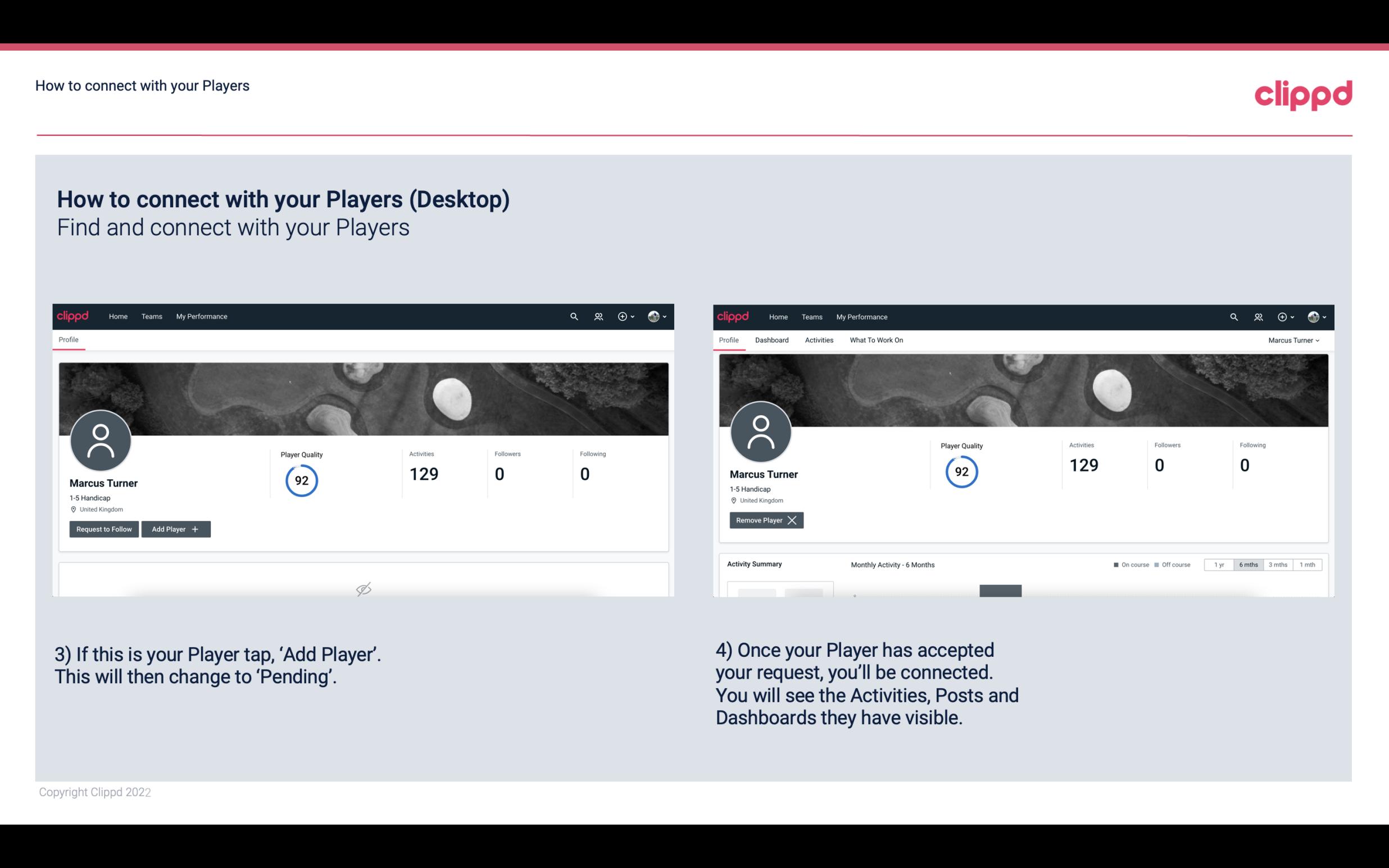Click the 'What To On' tab right profile

click(876, 340)
